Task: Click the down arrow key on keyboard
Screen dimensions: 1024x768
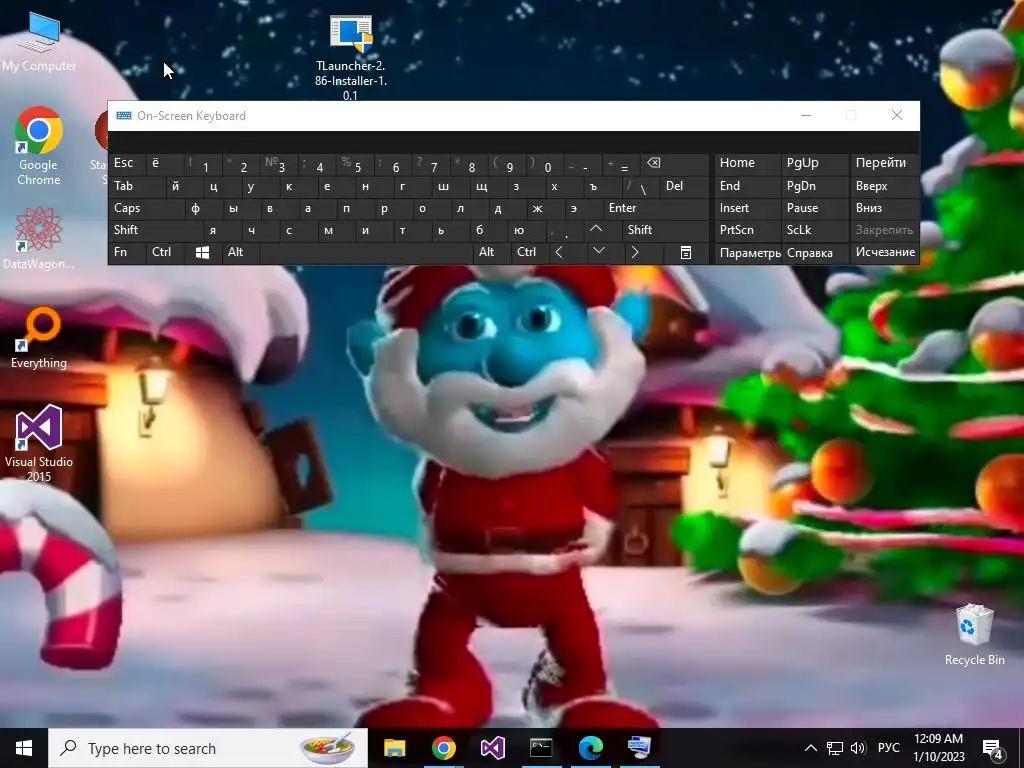Action: [x=599, y=251]
